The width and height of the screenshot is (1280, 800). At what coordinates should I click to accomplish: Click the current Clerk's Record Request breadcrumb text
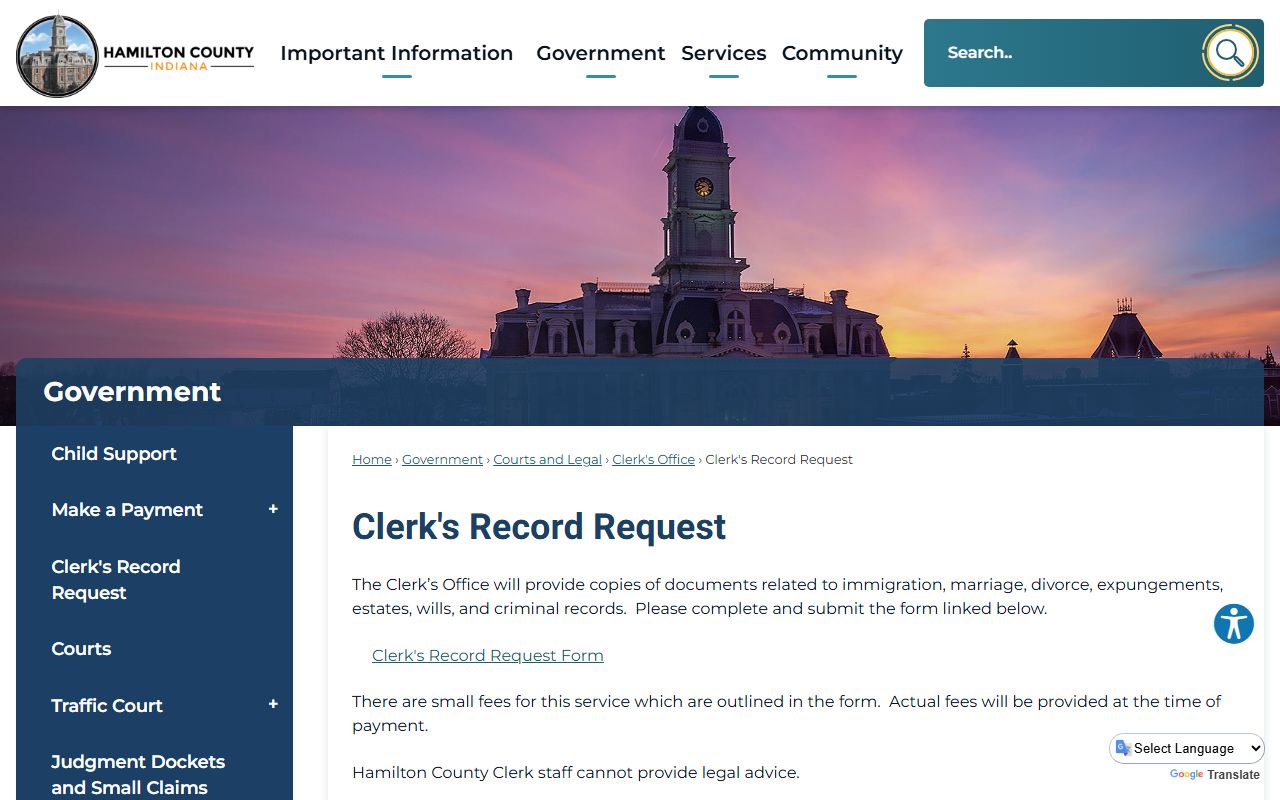point(779,460)
